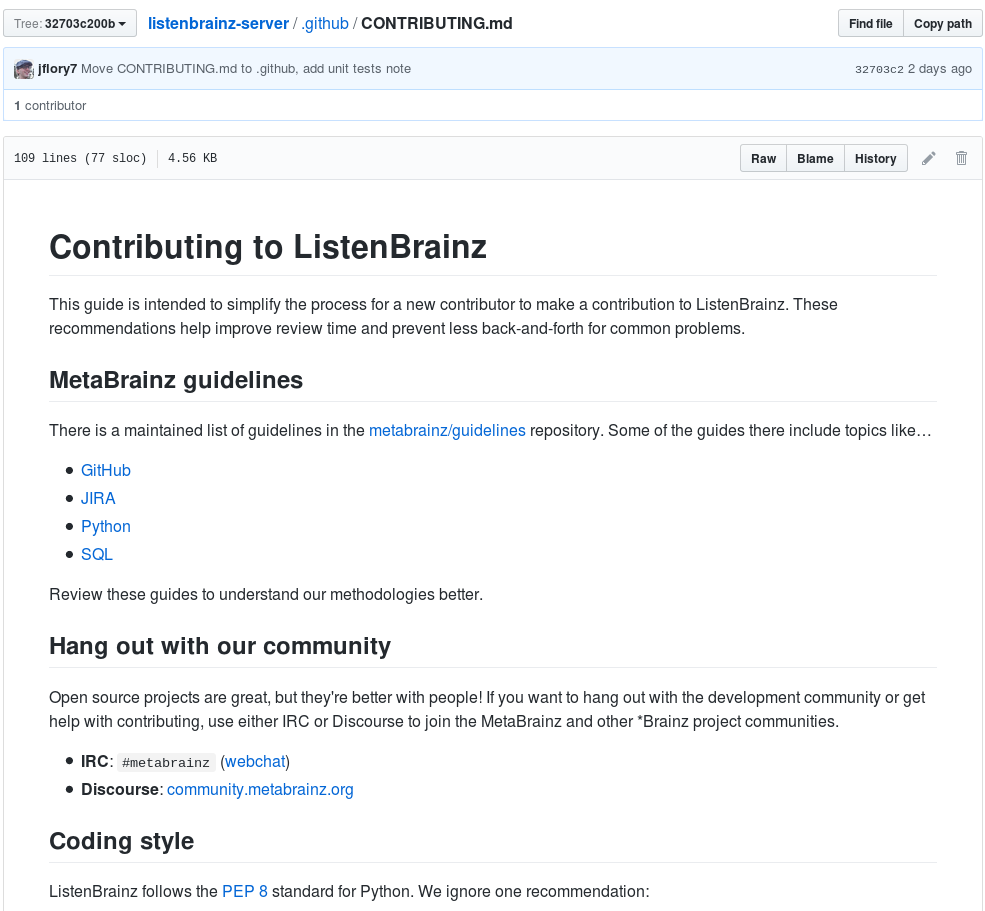Open jflory7's profile avatar
Image resolution: width=985 pixels, height=911 pixels.
[23, 69]
